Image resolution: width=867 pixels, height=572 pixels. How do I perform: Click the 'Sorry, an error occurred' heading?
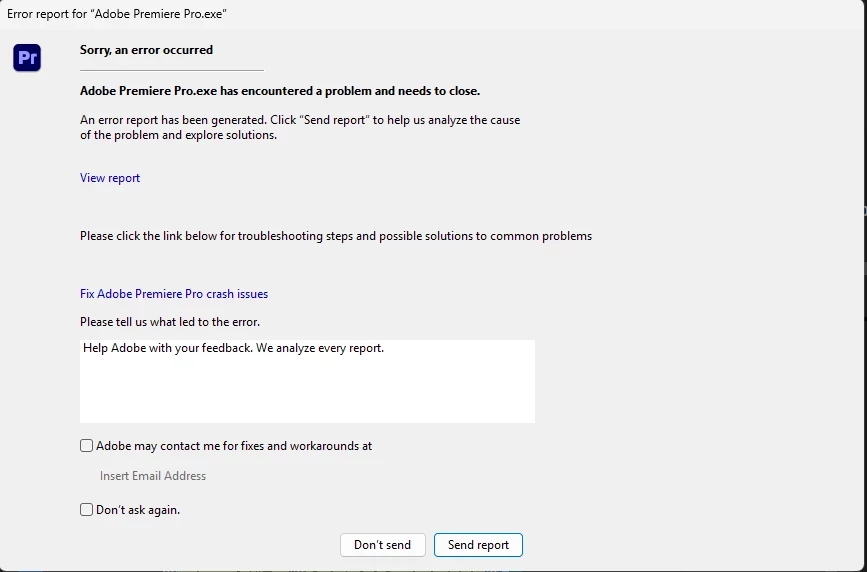[x=147, y=50]
